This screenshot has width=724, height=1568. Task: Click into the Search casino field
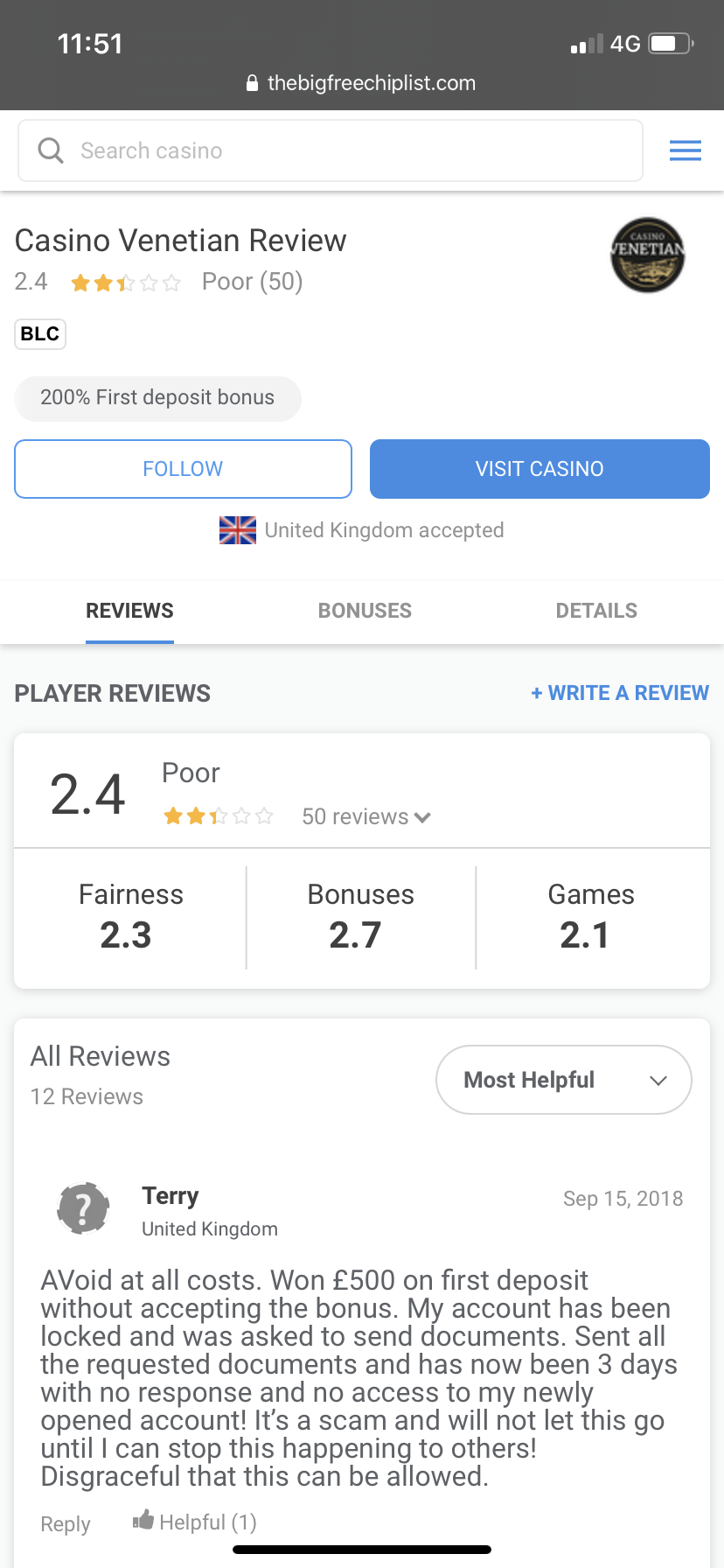click(350, 150)
